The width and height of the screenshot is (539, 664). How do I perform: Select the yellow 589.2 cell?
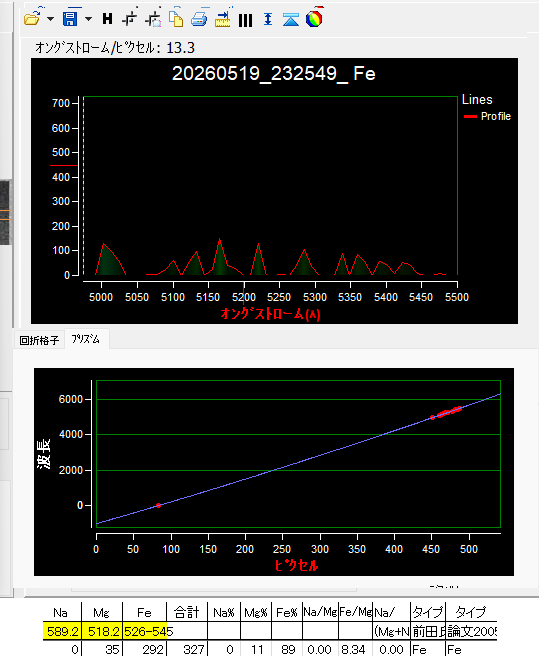point(62,631)
